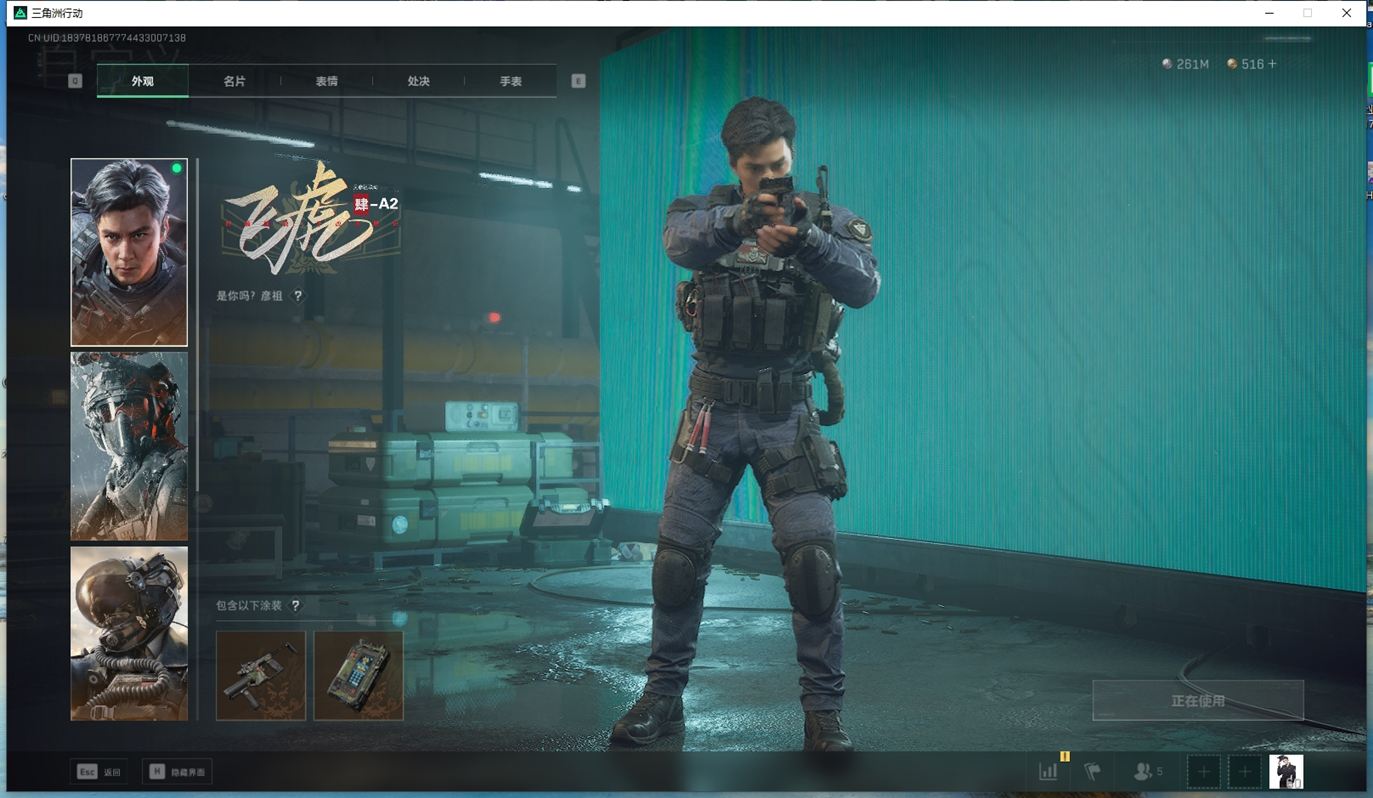Click help icon beside 包含以下涂装
1373x798 pixels.
(295, 605)
